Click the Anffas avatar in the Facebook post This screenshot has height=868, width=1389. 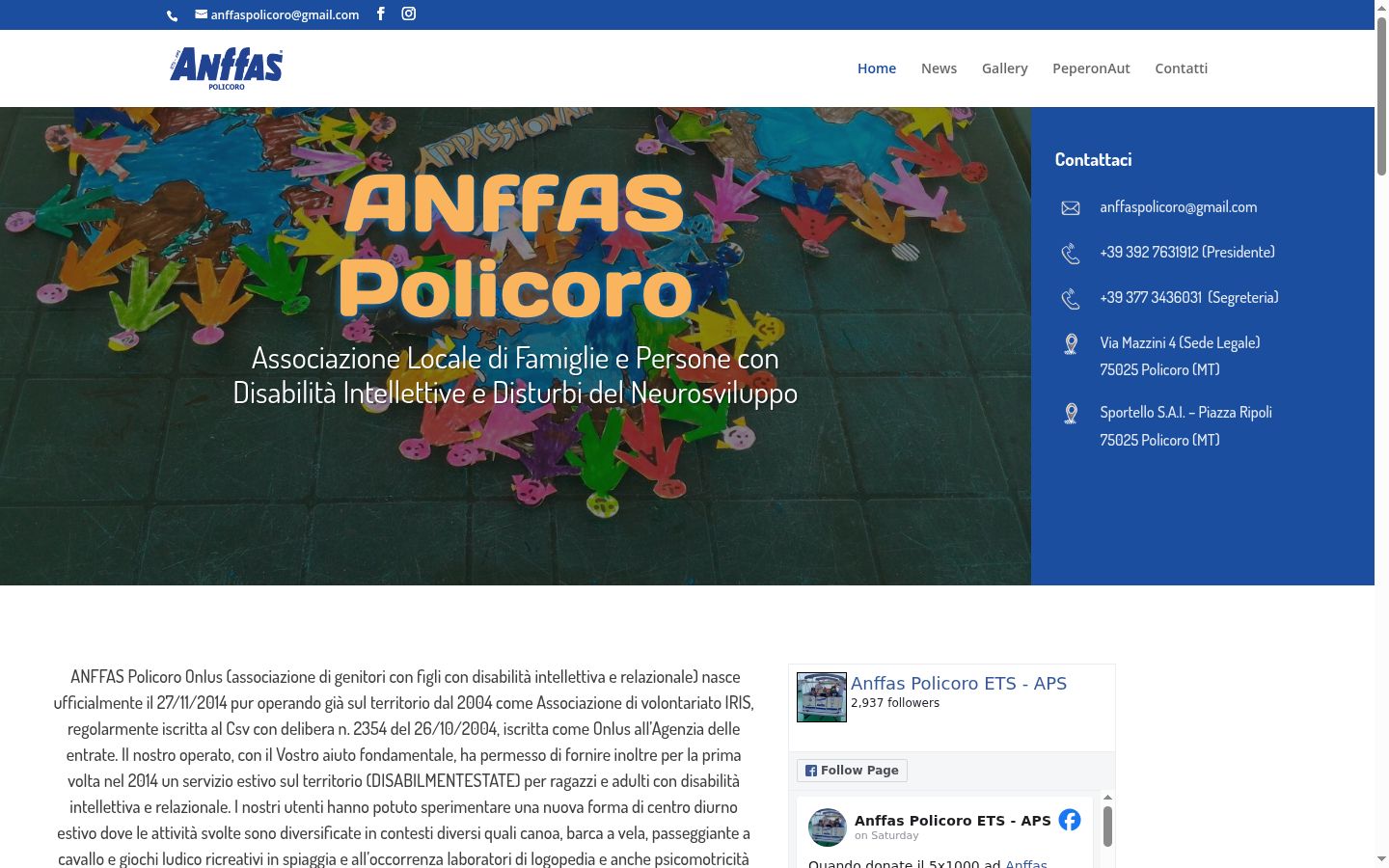827,827
